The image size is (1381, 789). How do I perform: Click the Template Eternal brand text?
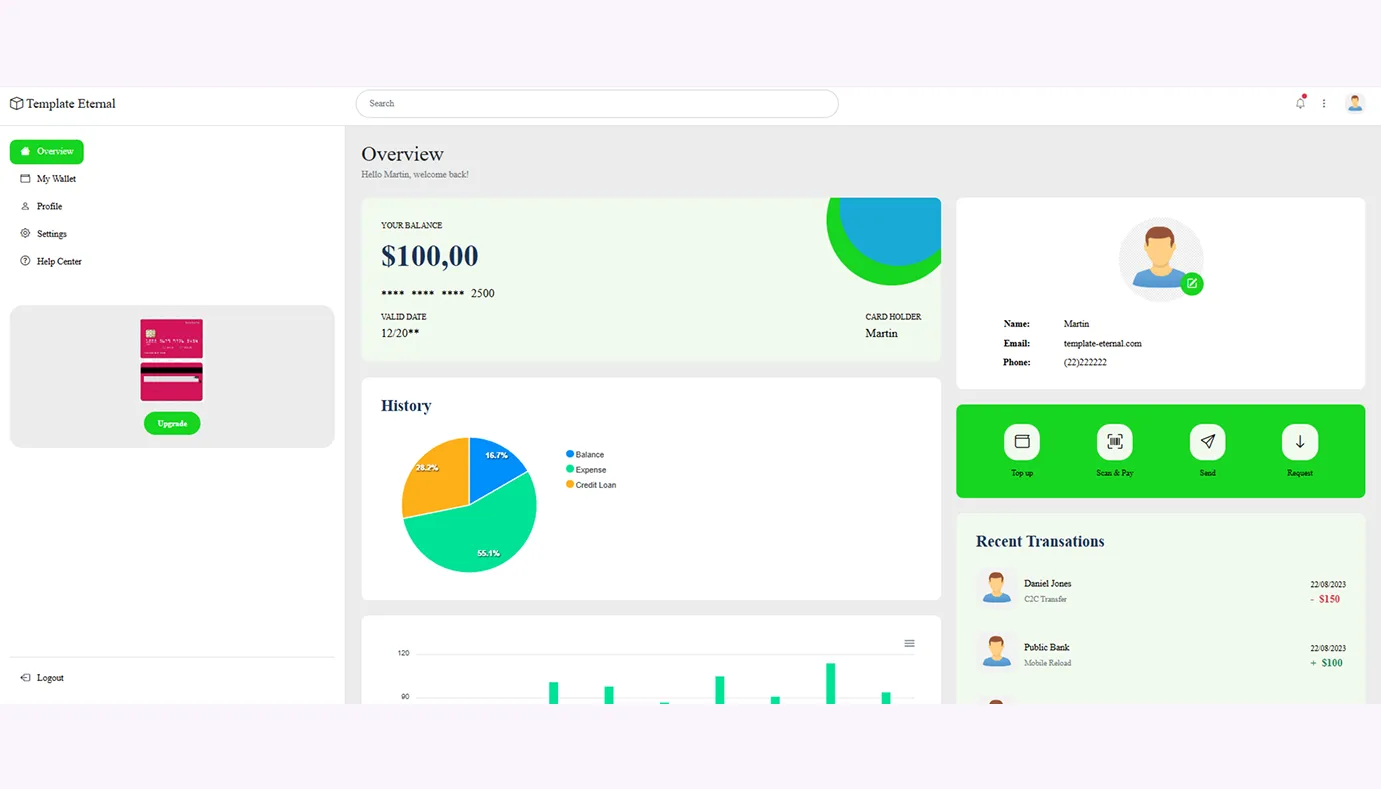(x=71, y=104)
